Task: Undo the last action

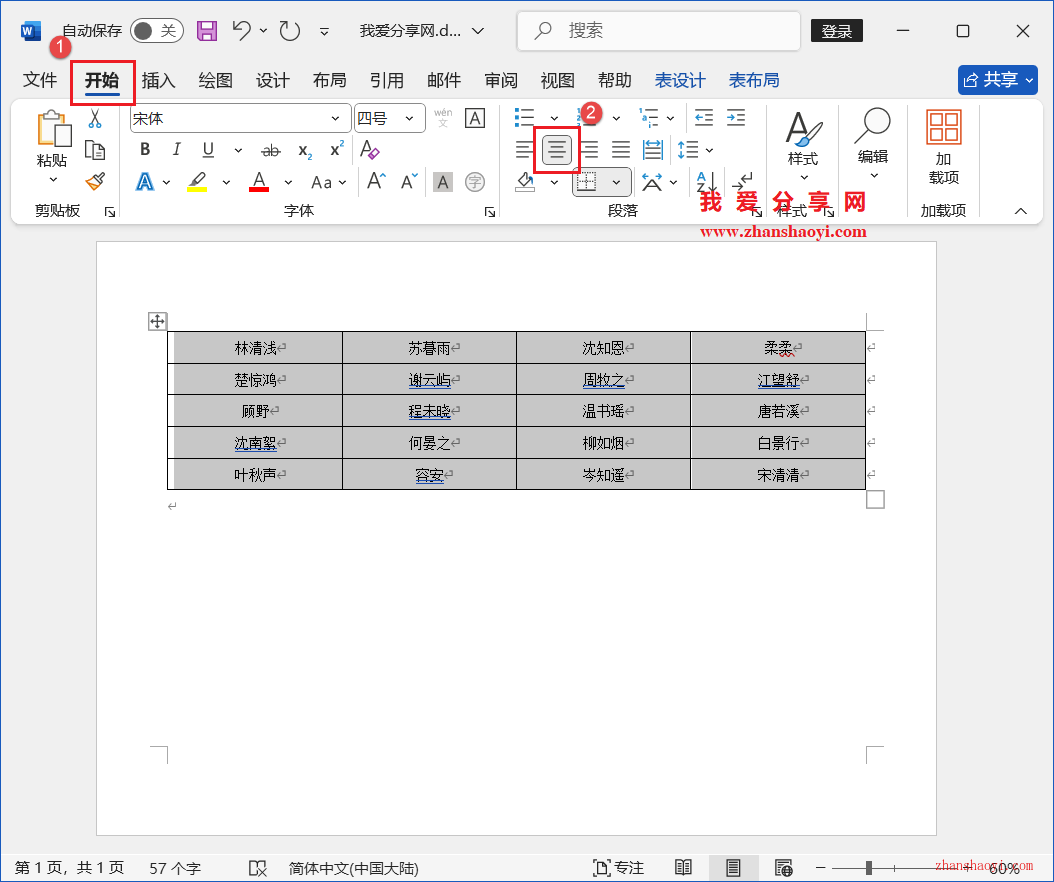Action: [x=241, y=30]
